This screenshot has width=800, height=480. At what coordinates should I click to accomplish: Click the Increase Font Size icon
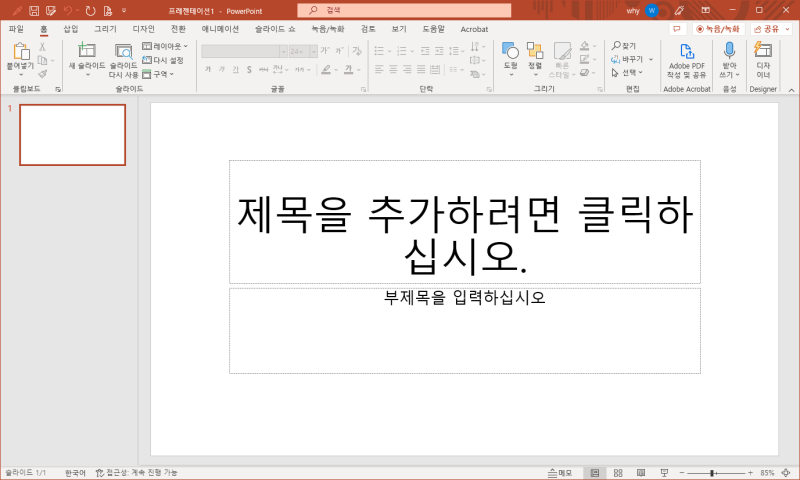324,50
